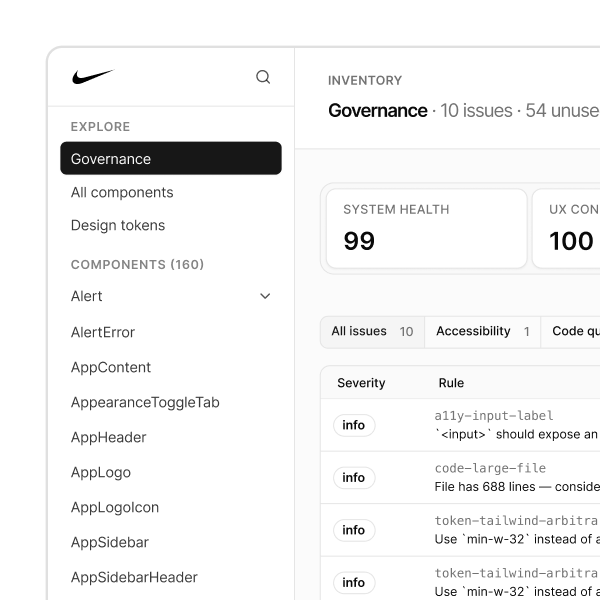Click the EXPLORE section heading
The image size is (600, 600).
[x=100, y=127]
